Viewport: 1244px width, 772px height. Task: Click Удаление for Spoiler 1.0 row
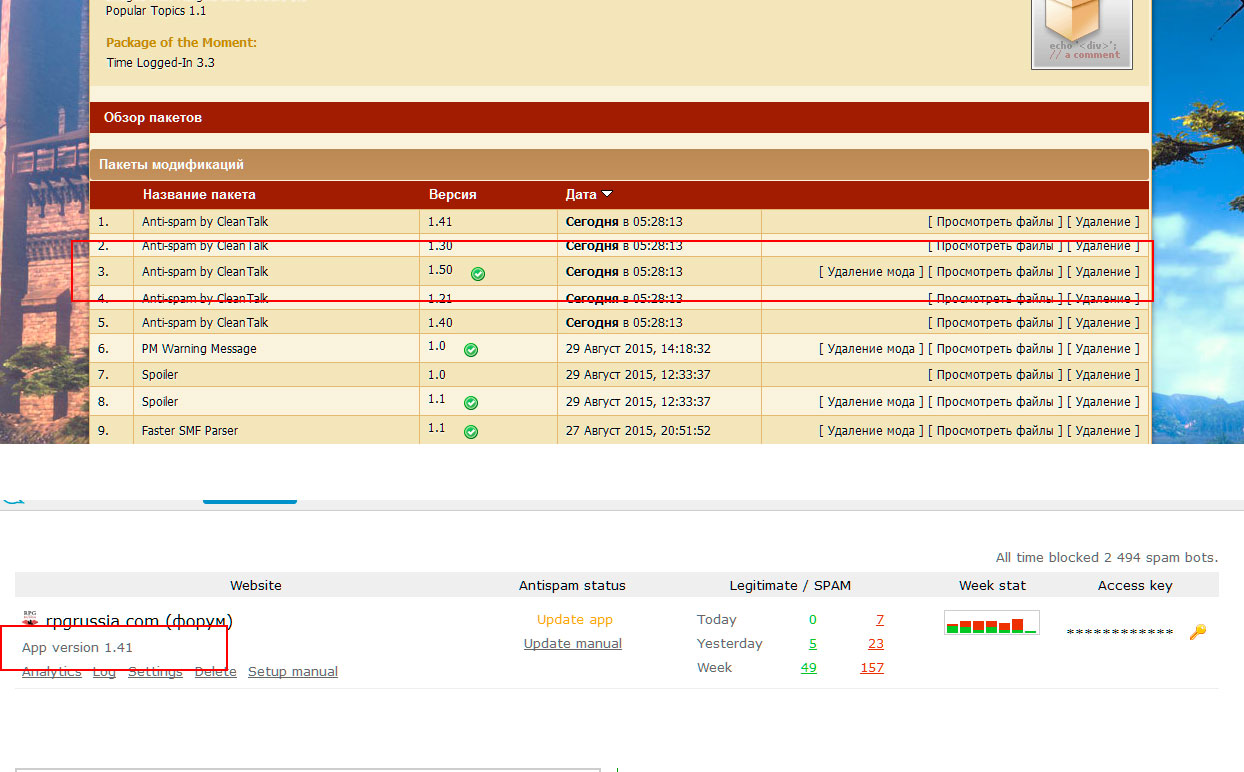(x=1103, y=374)
